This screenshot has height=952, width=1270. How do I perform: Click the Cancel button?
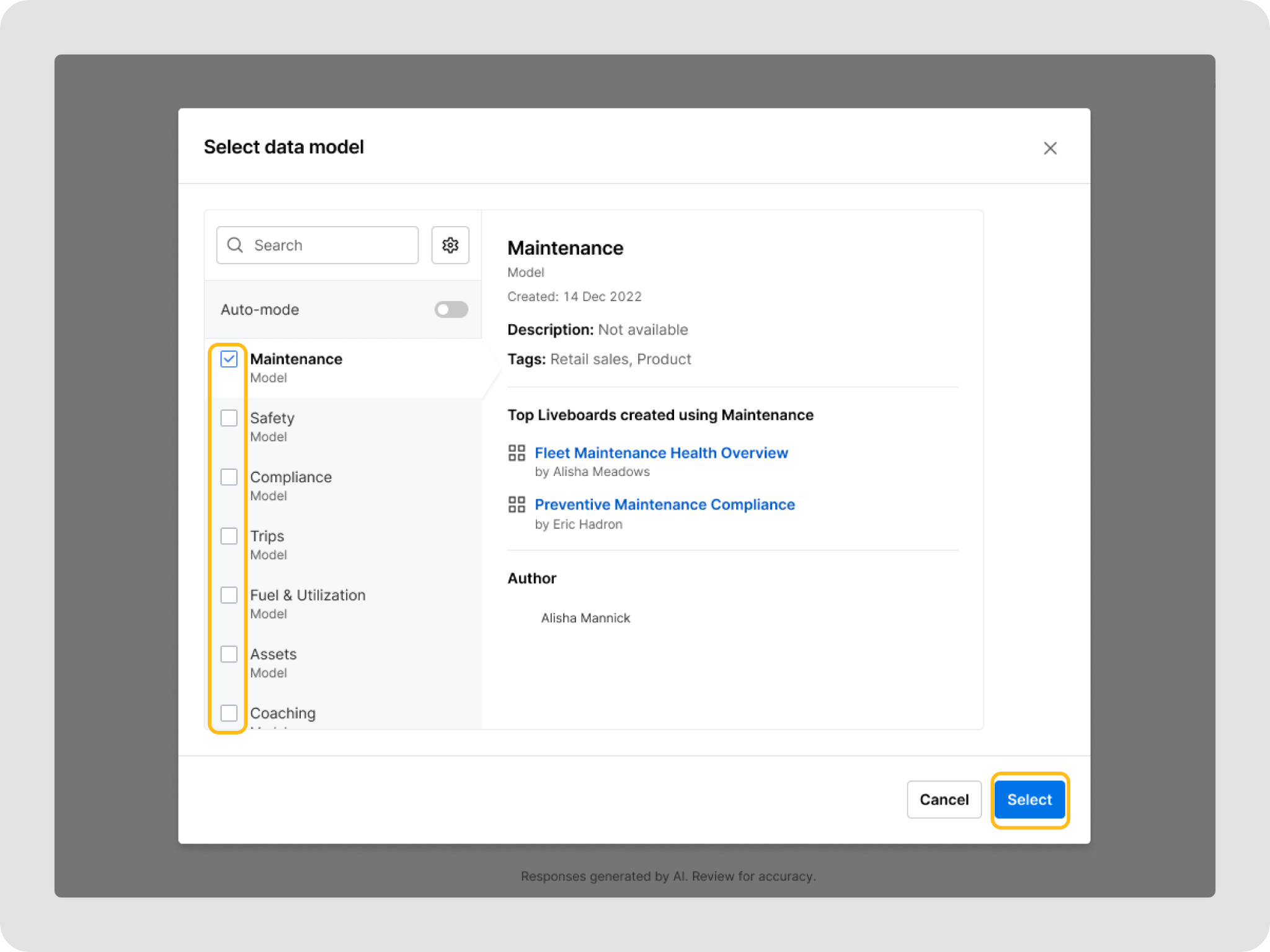click(x=943, y=800)
